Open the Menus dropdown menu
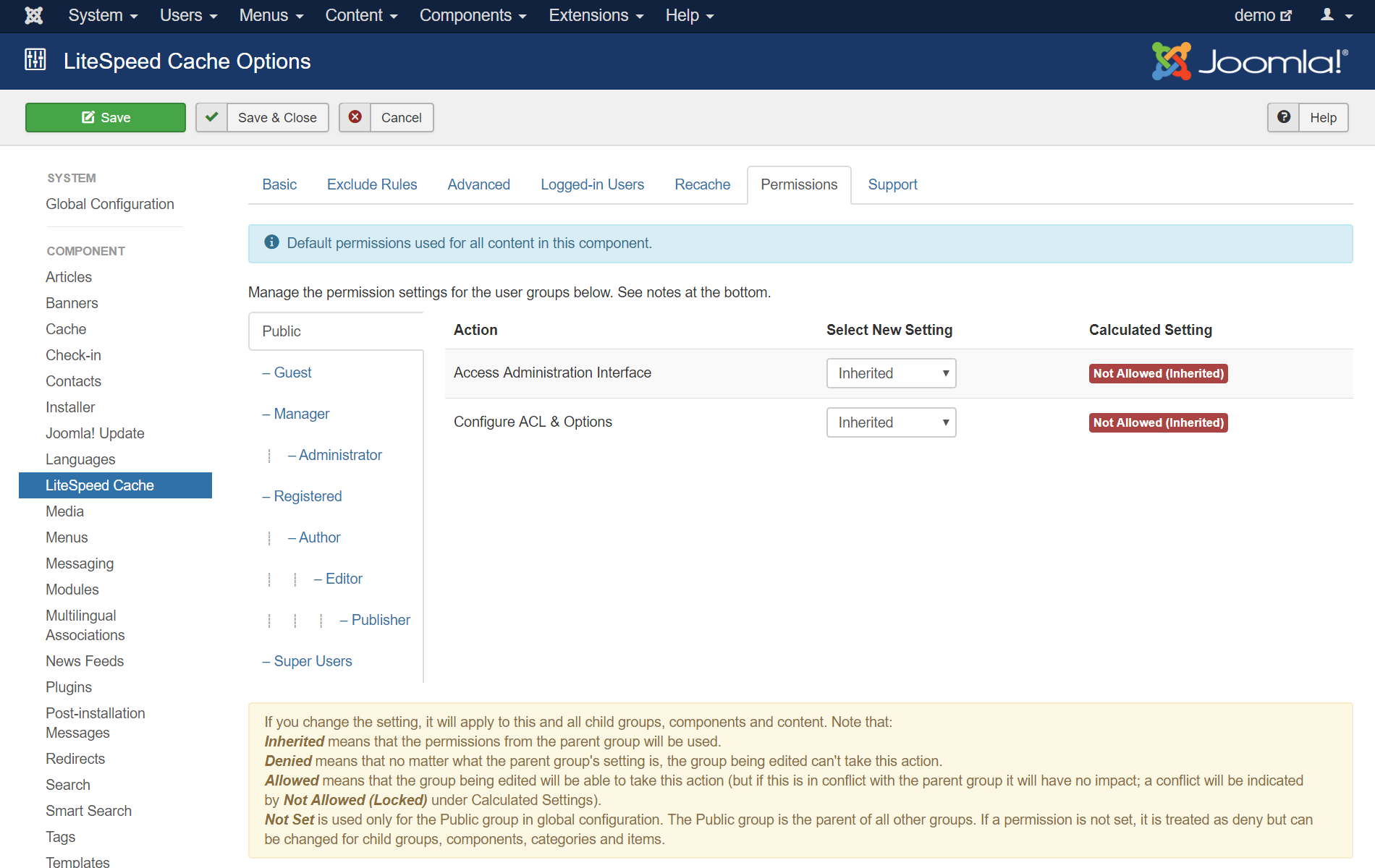 coord(271,15)
